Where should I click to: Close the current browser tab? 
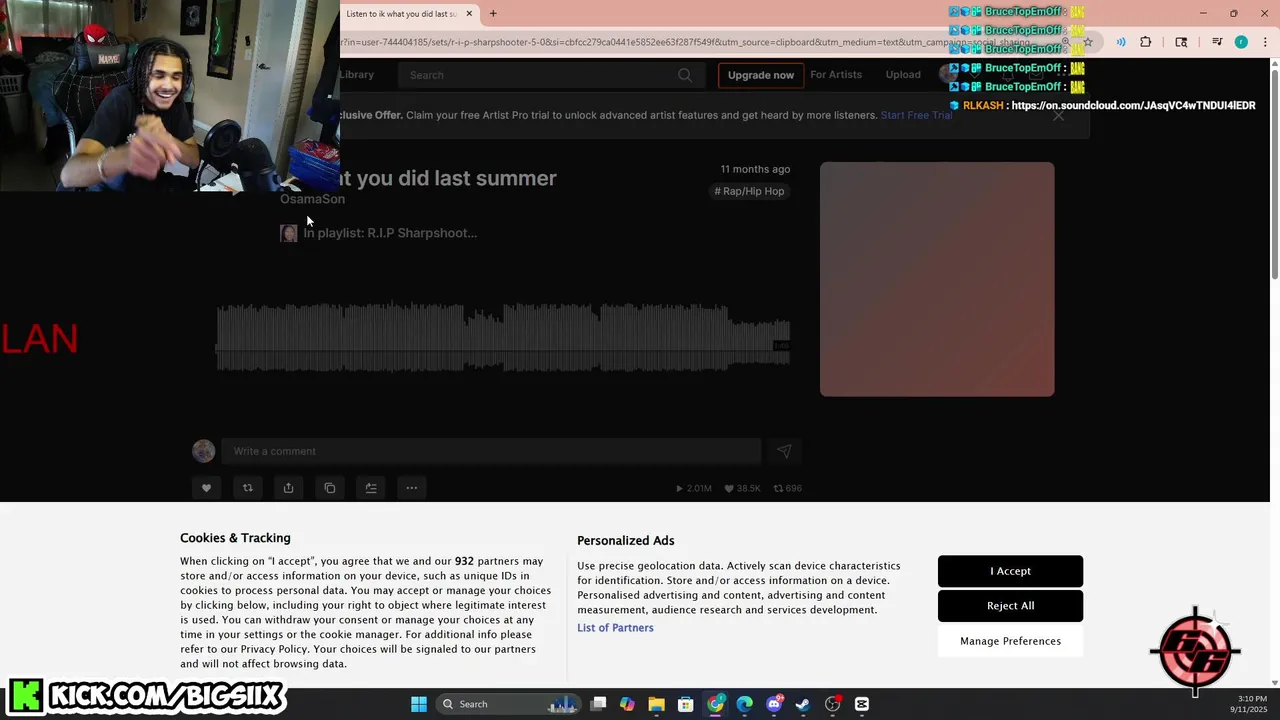(469, 14)
